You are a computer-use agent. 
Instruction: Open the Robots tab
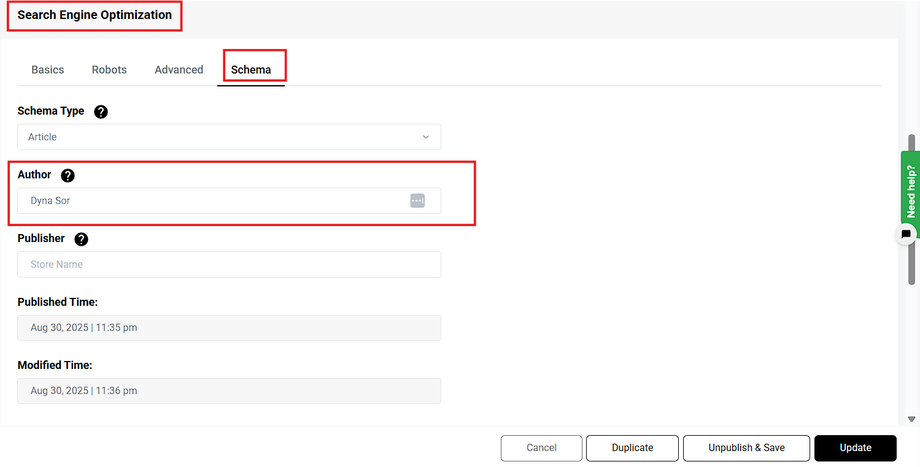click(x=109, y=70)
